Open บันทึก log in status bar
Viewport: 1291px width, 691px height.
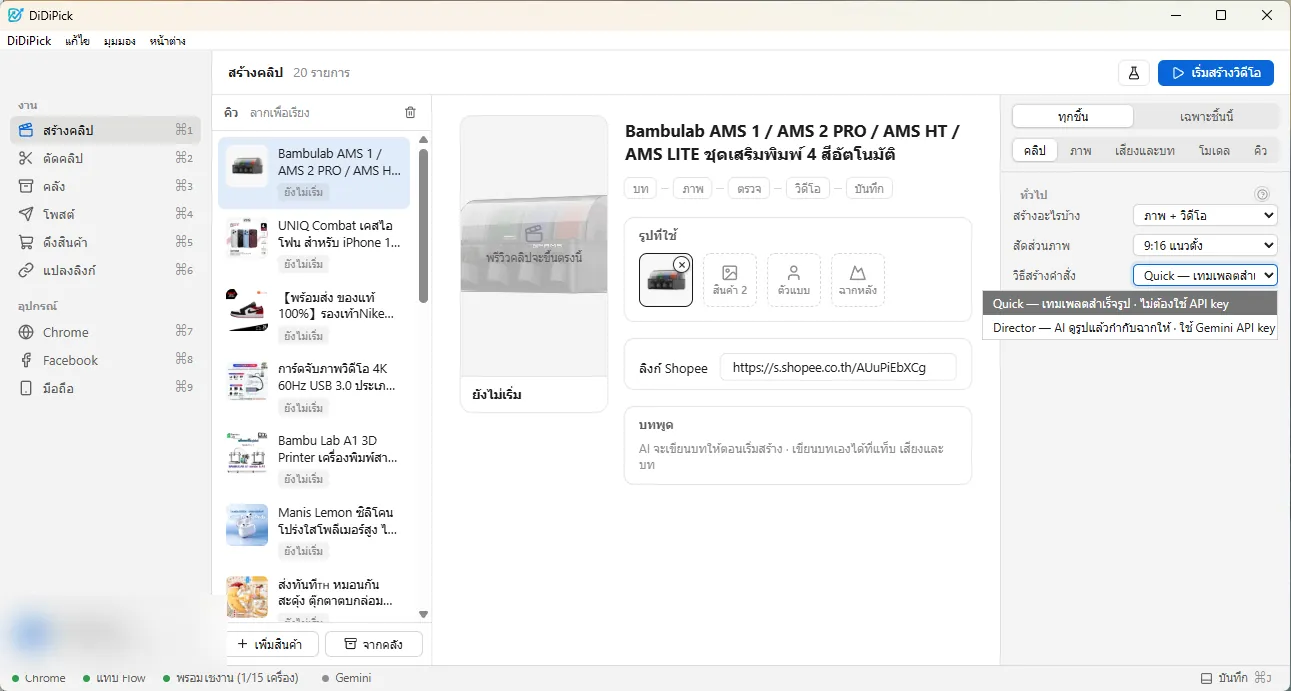(x=1236, y=678)
